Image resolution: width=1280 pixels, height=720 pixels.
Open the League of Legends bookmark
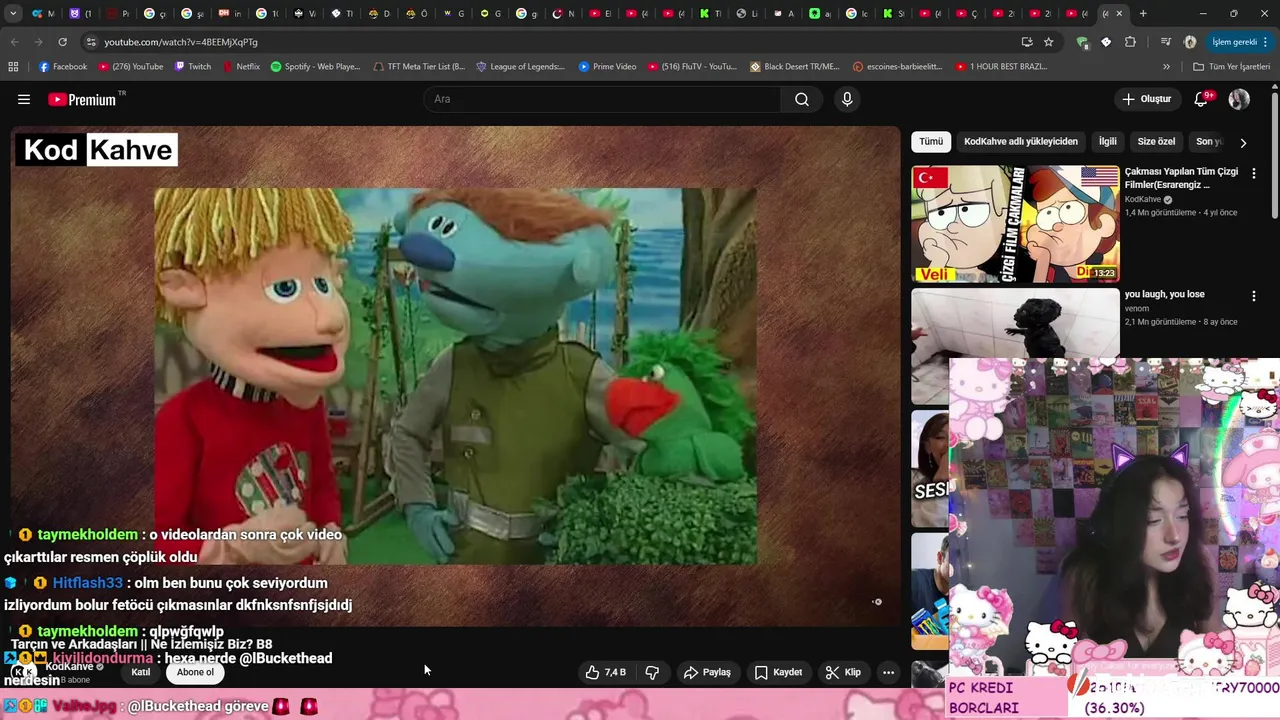point(520,66)
